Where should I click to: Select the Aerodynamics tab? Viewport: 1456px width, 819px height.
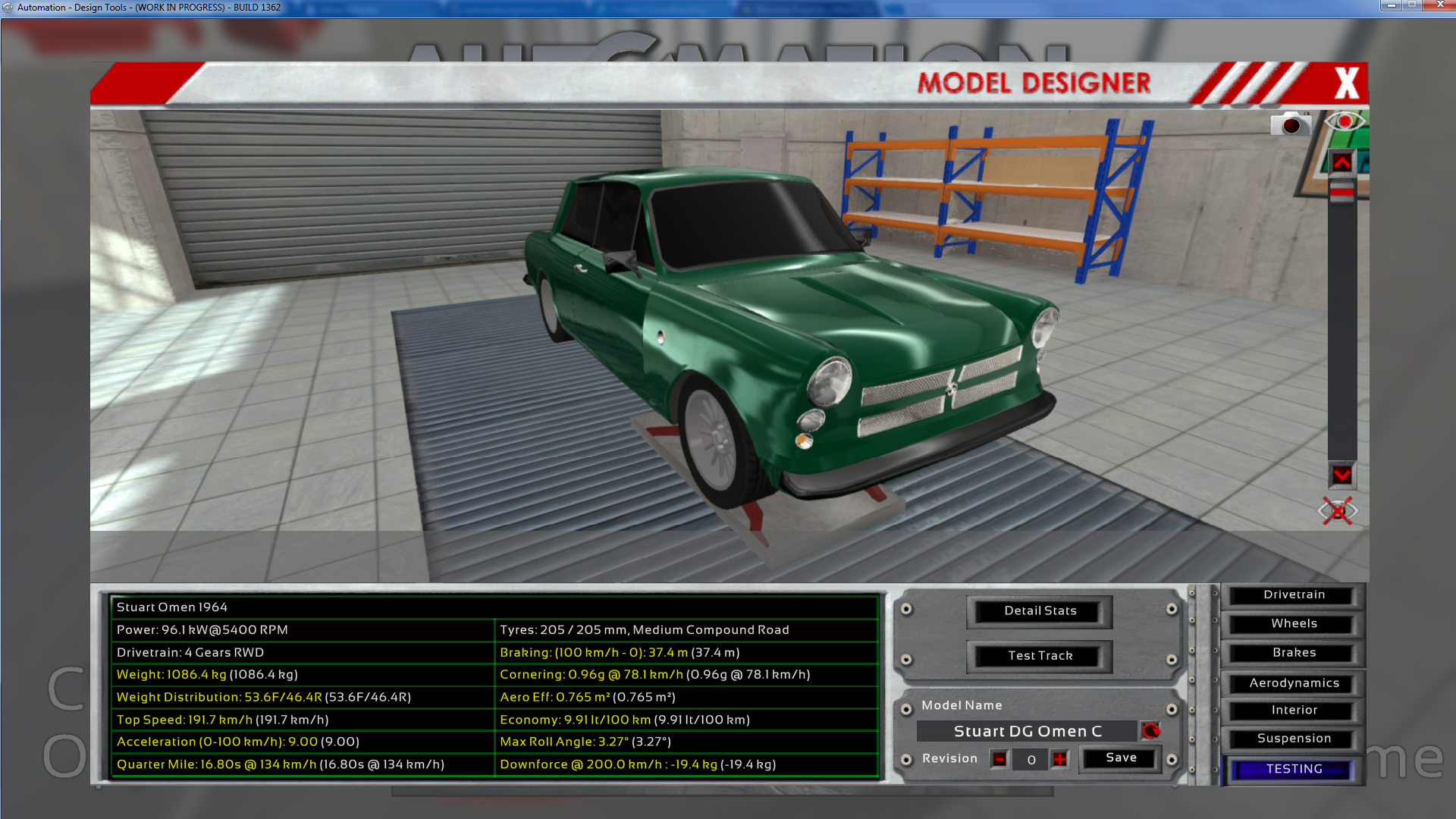(1294, 683)
